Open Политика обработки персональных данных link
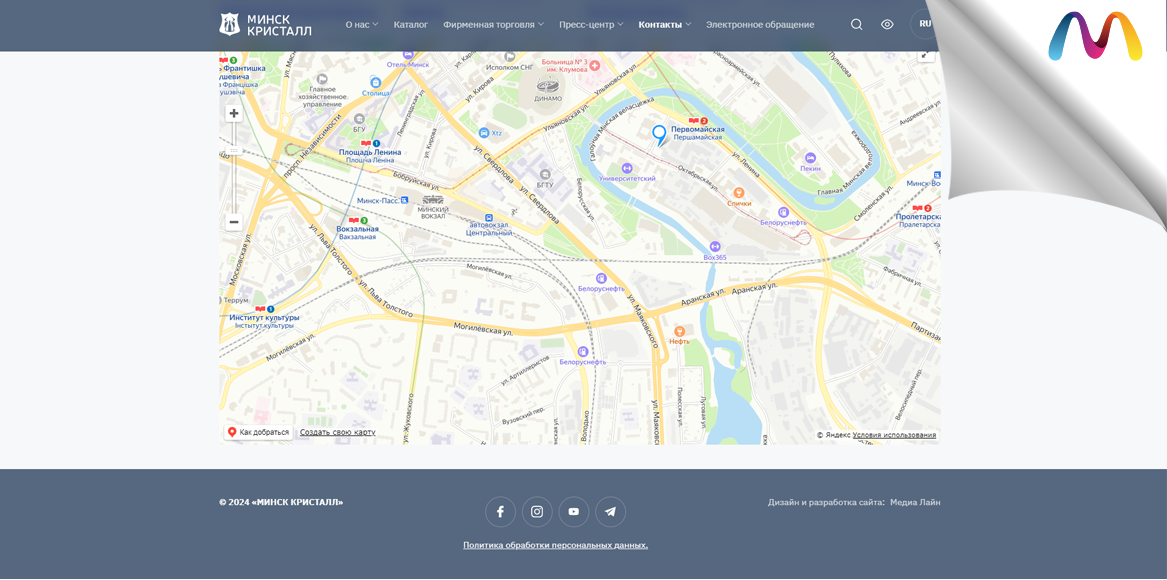 [555, 545]
